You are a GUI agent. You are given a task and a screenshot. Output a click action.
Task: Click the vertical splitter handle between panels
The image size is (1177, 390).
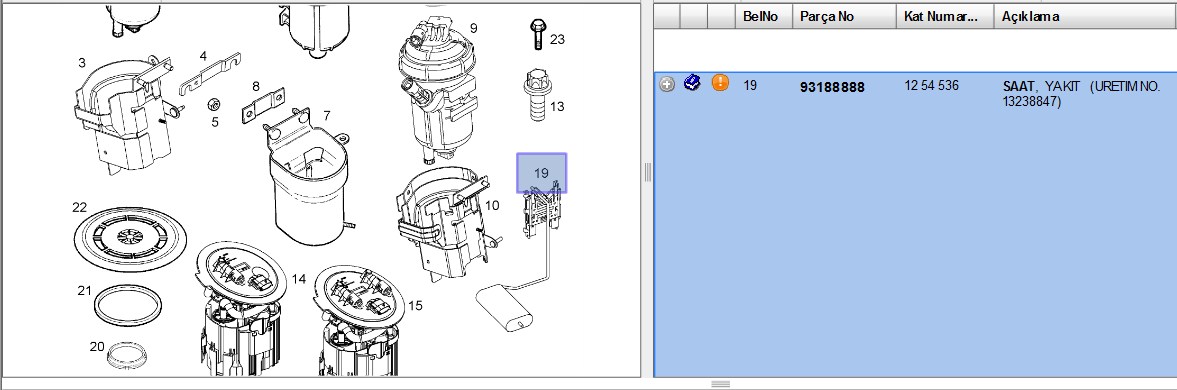tap(647, 172)
